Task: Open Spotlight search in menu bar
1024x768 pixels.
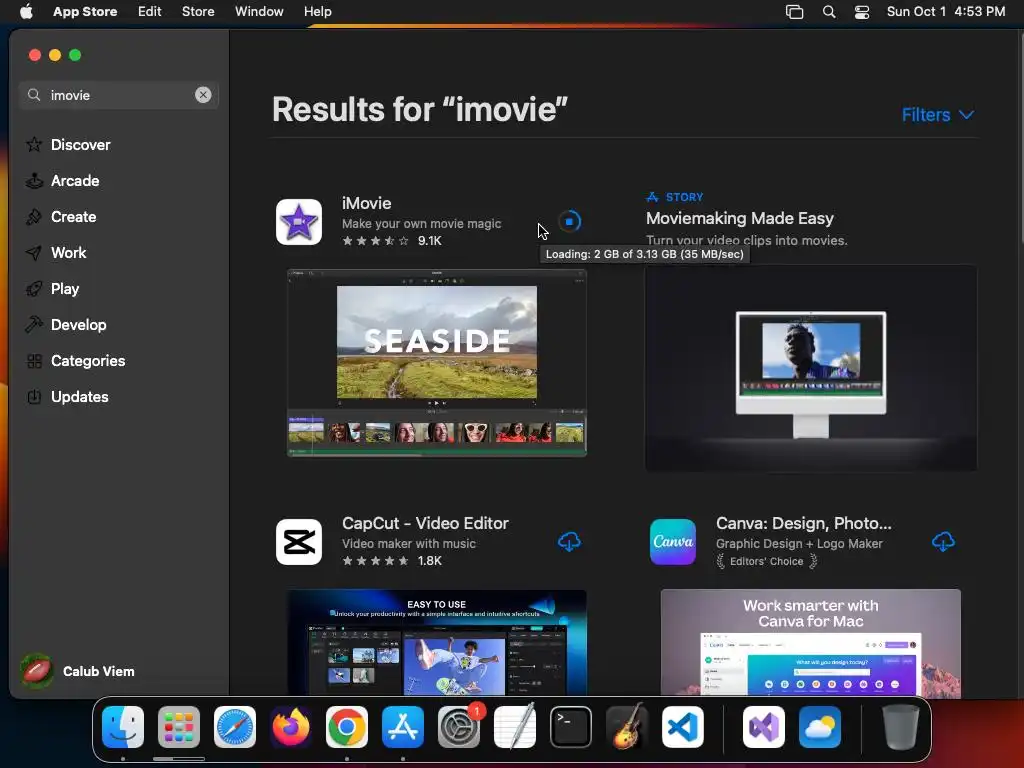Action: 829,12
